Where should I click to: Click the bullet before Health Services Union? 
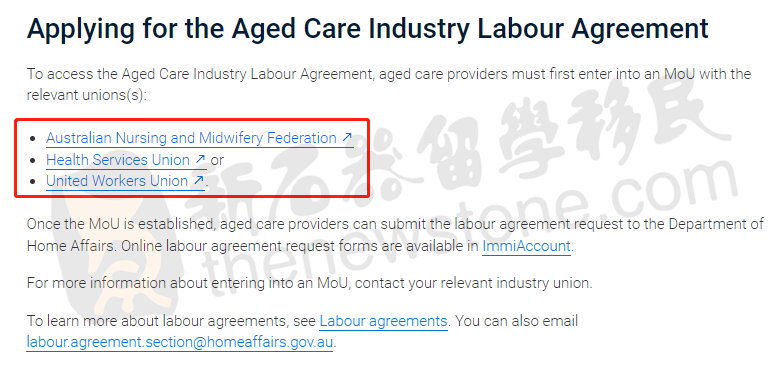[33, 160]
